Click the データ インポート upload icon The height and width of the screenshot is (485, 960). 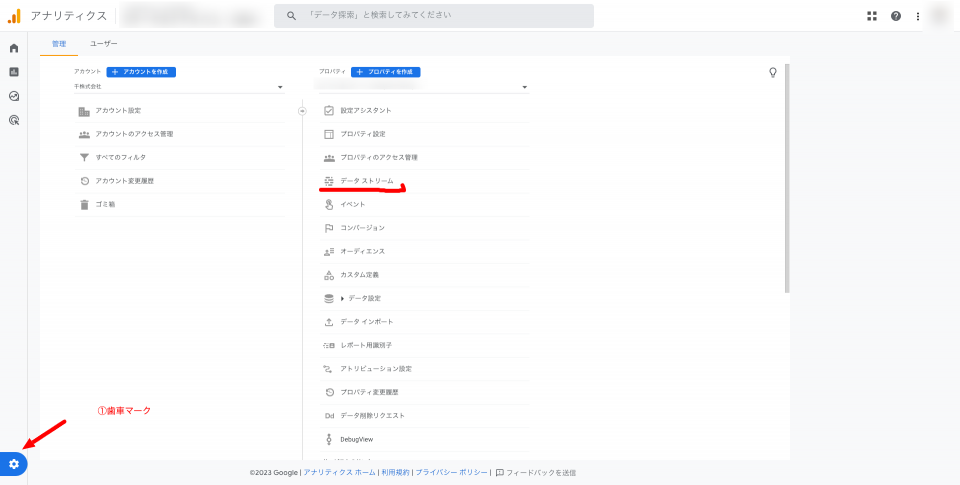(x=329, y=322)
